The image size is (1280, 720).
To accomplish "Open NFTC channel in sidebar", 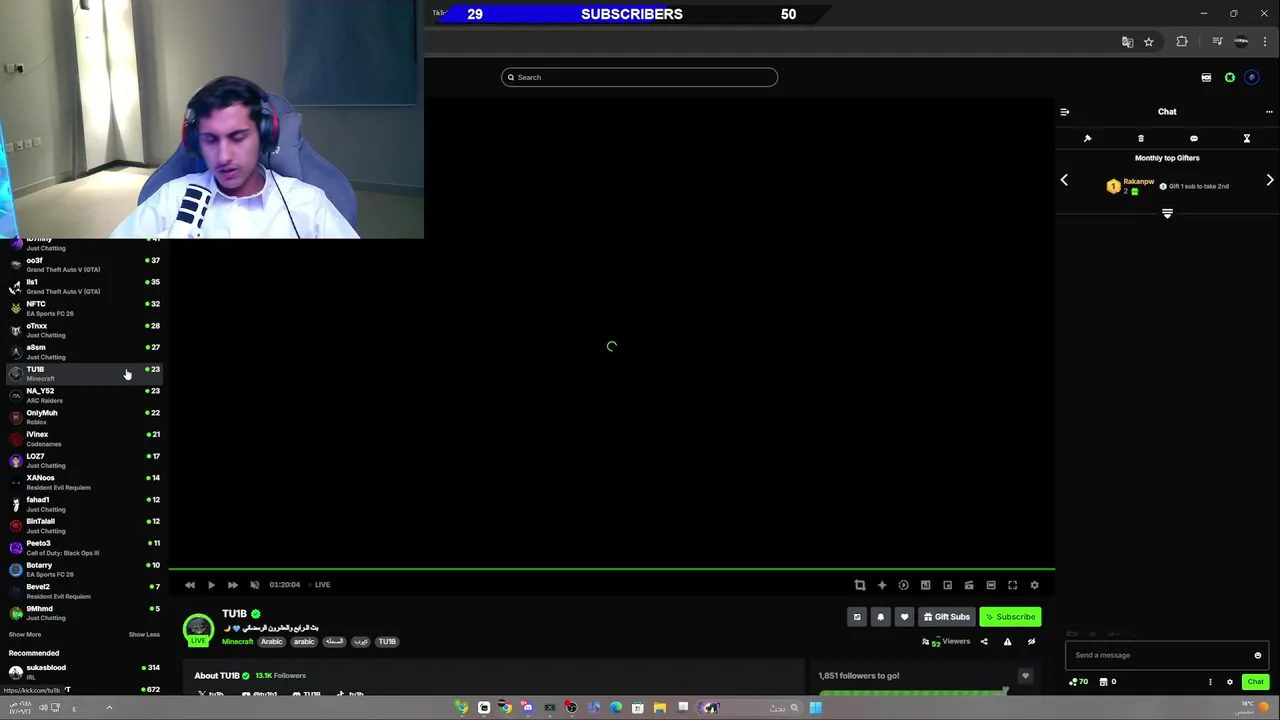I will click(83, 308).
